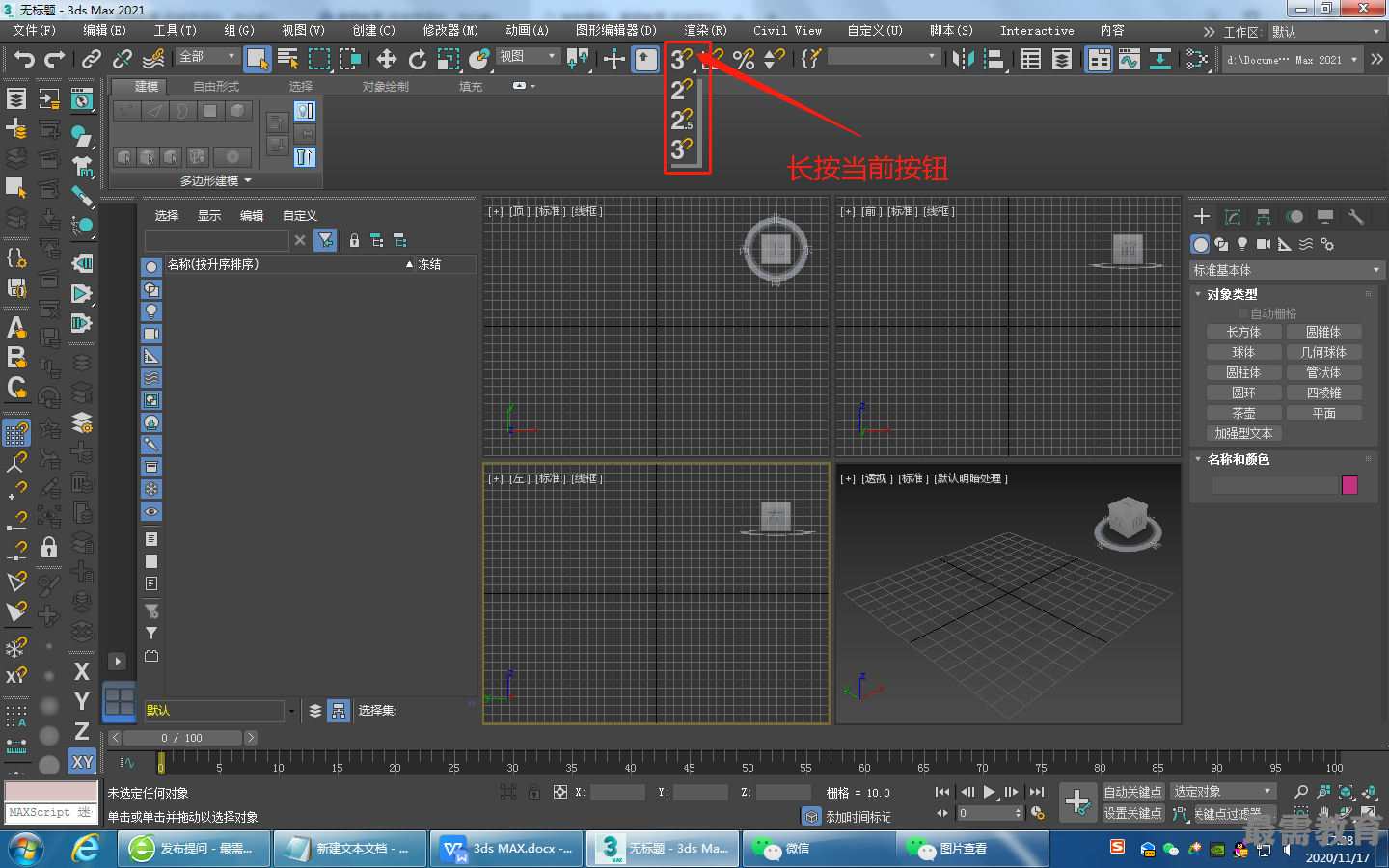
Task: Open the 选定对象 key filter dropdown
Action: (1223, 792)
